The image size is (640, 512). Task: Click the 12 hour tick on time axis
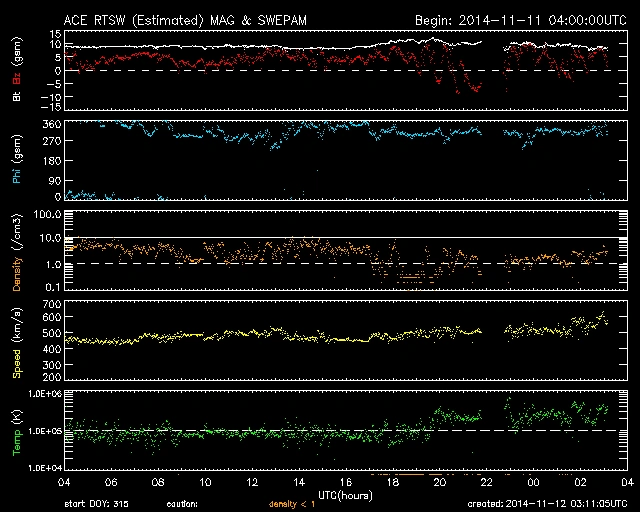(x=253, y=482)
